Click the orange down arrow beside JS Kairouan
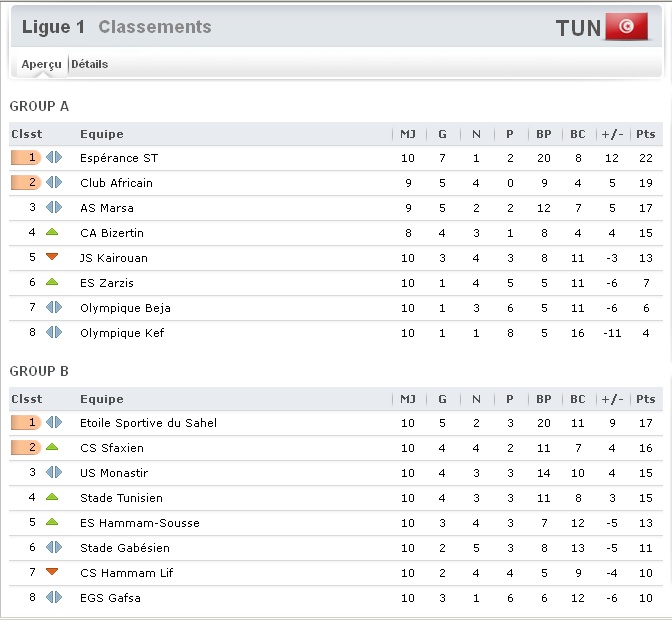Image resolution: width=672 pixels, height=620 pixels. [52, 257]
